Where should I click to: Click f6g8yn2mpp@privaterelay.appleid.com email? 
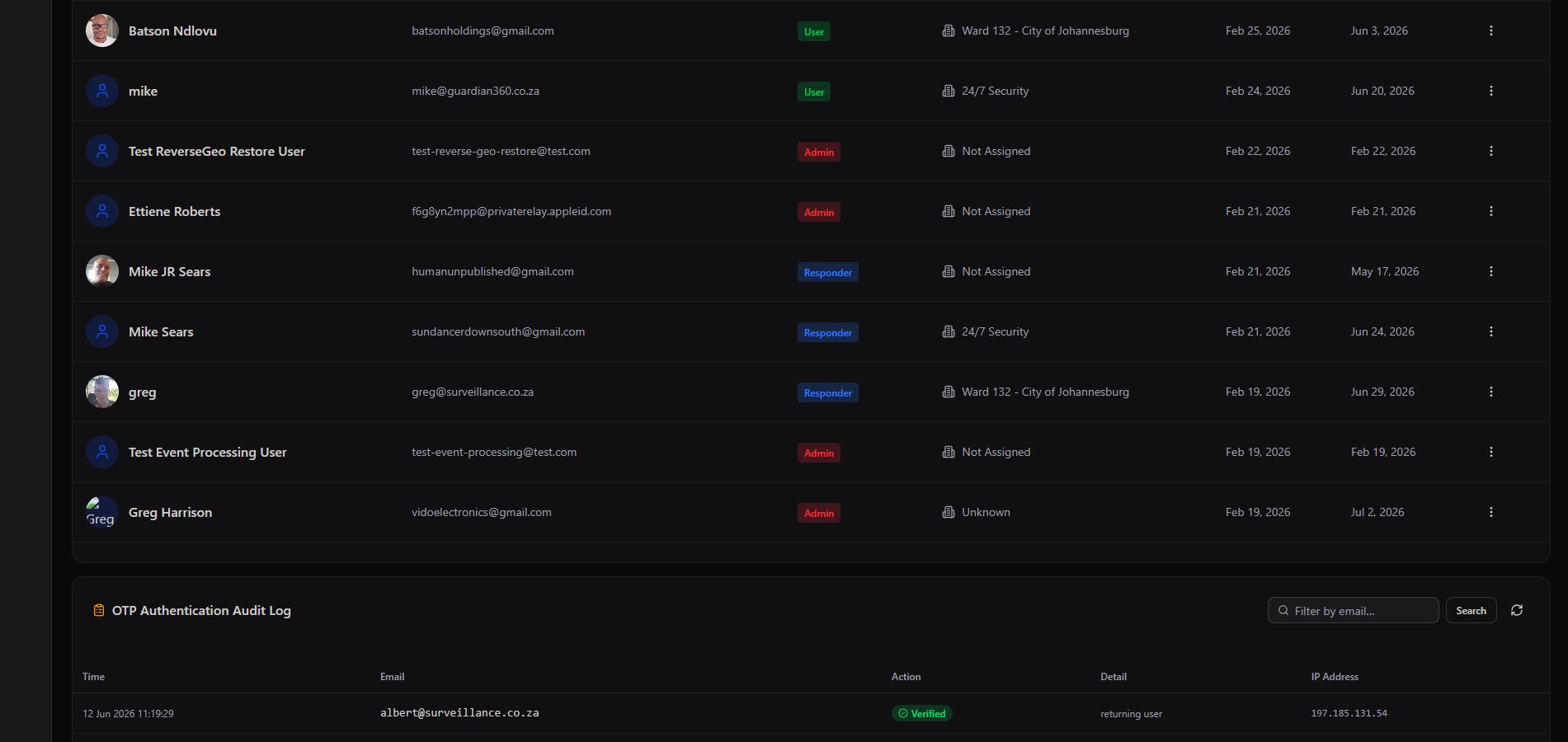coord(511,211)
